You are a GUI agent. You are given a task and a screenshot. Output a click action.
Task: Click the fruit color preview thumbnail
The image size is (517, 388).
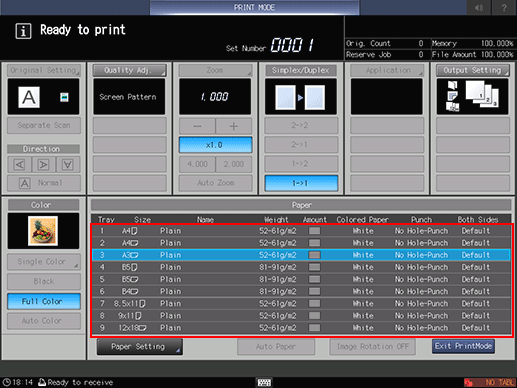tap(43, 231)
